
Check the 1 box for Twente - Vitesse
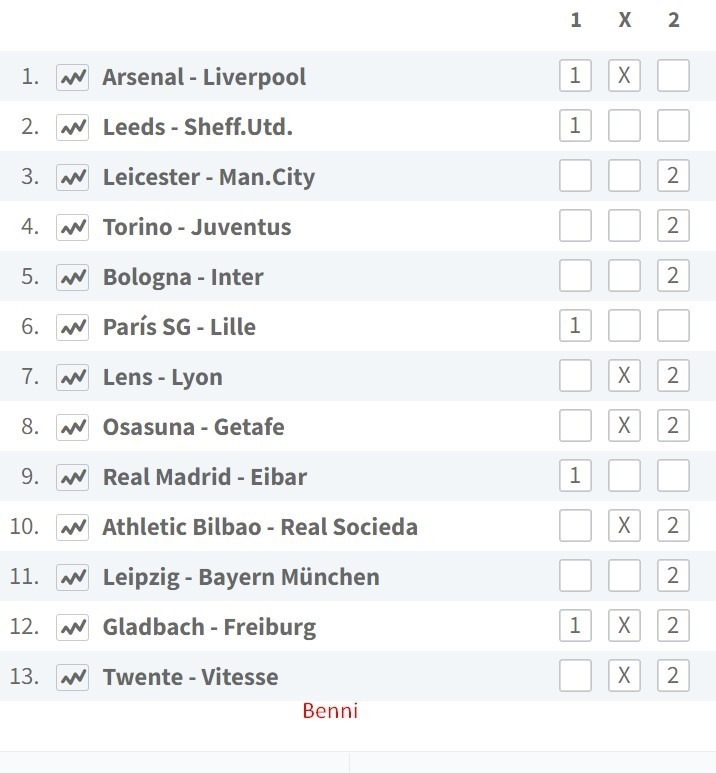575,675
